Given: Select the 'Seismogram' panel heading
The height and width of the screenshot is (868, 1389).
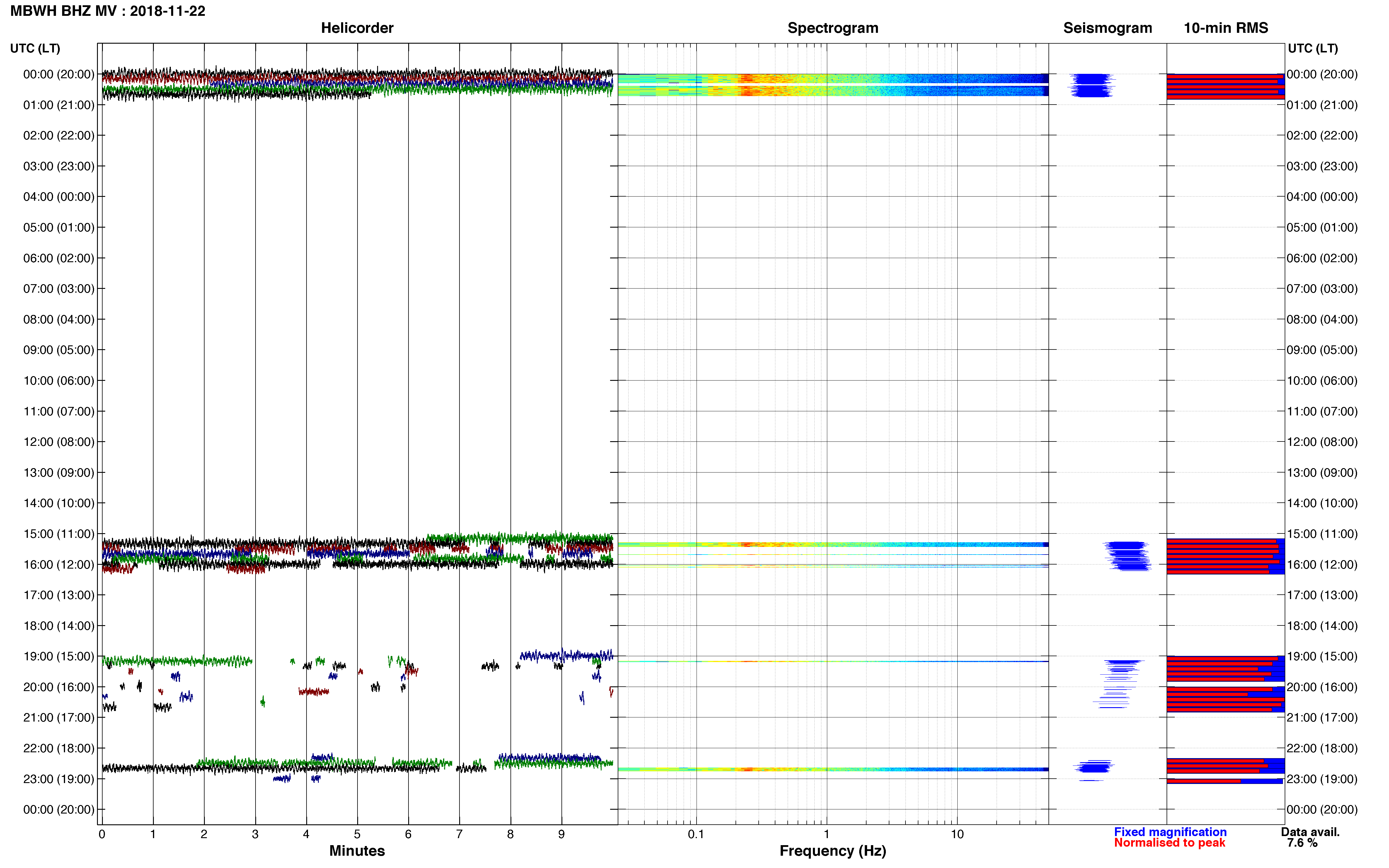Looking at the screenshot, I should coord(1107,28).
